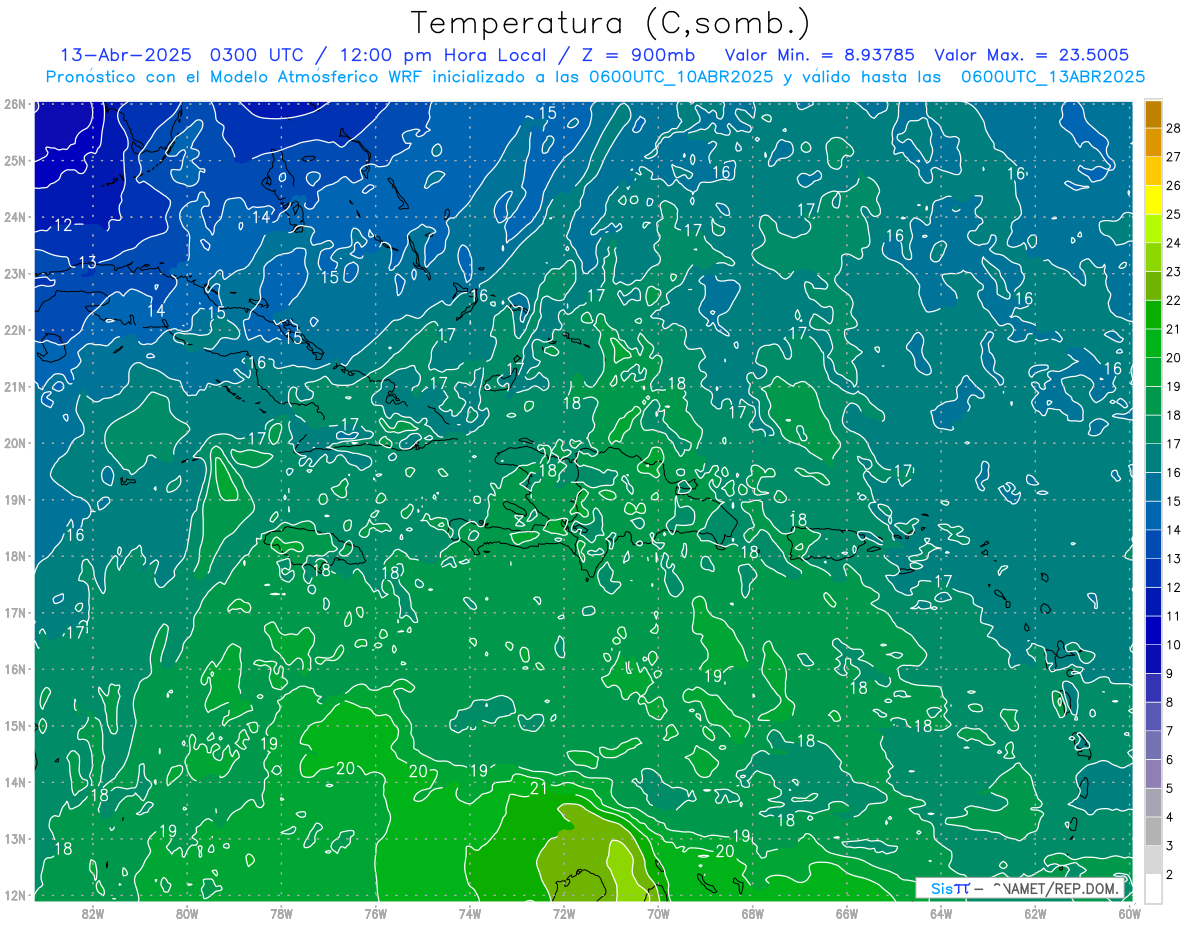This screenshot has height=927, width=1200.
Task: Click the 'Z = 900mb' level text
Action: pyautogui.click(x=638, y=54)
